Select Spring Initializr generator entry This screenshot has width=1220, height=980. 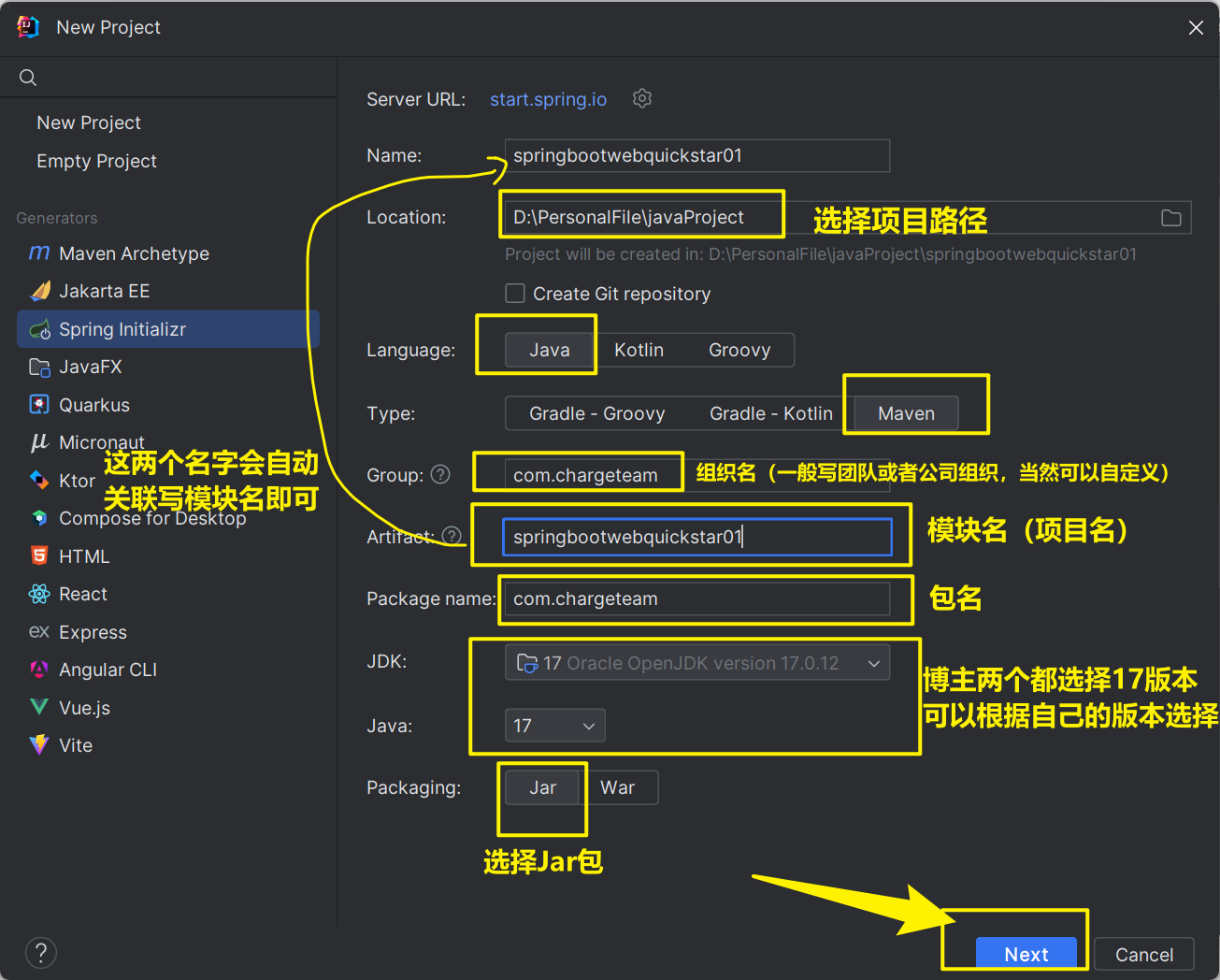click(168, 329)
